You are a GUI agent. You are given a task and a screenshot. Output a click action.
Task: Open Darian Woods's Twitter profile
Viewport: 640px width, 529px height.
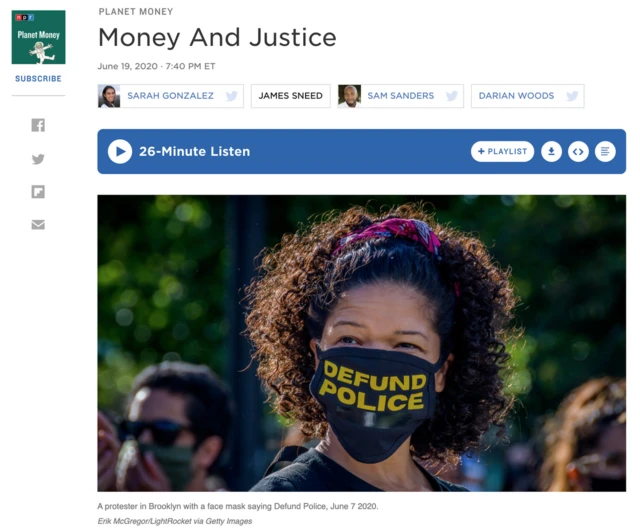572,96
